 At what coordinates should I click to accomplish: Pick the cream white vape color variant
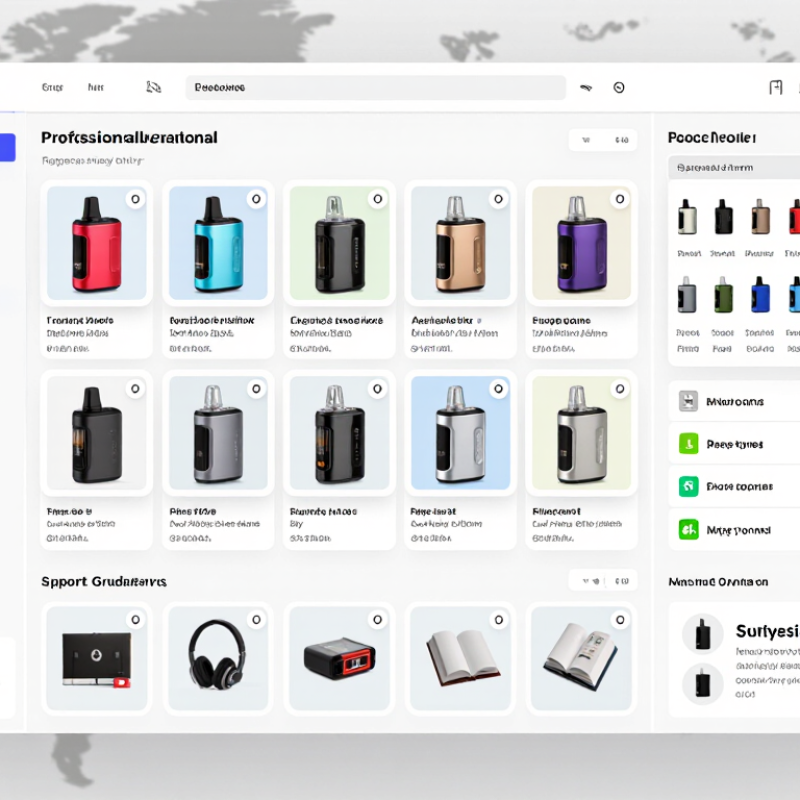tap(687, 217)
